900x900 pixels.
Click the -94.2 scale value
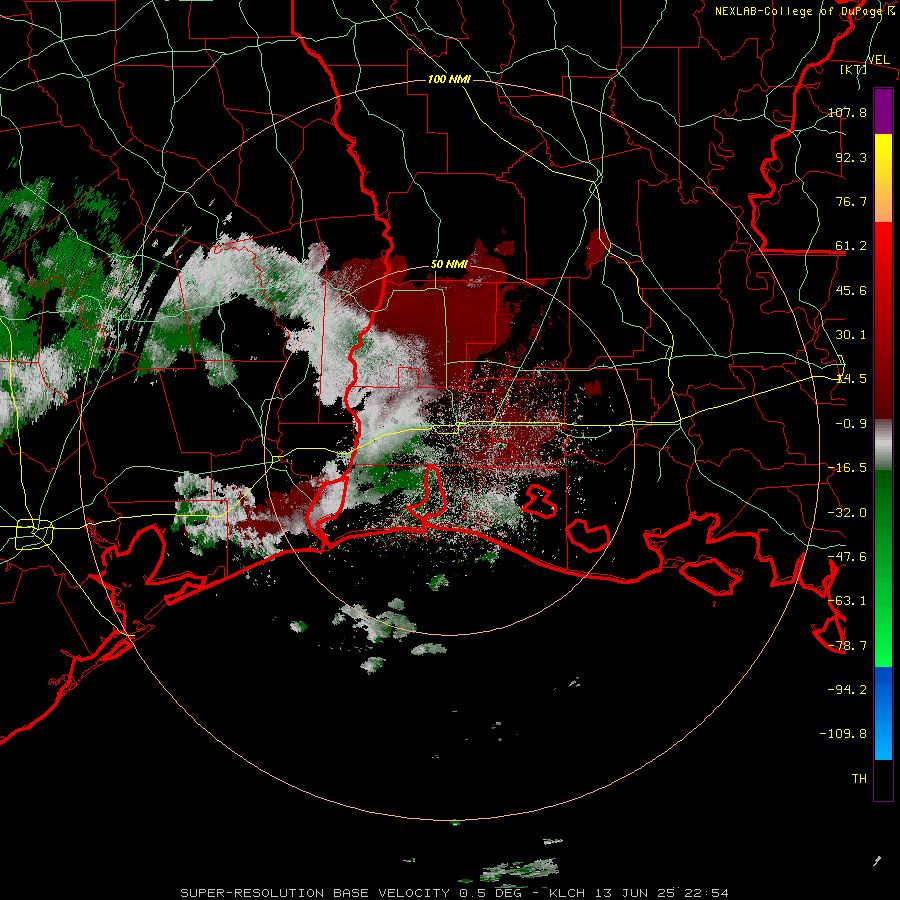coord(847,690)
